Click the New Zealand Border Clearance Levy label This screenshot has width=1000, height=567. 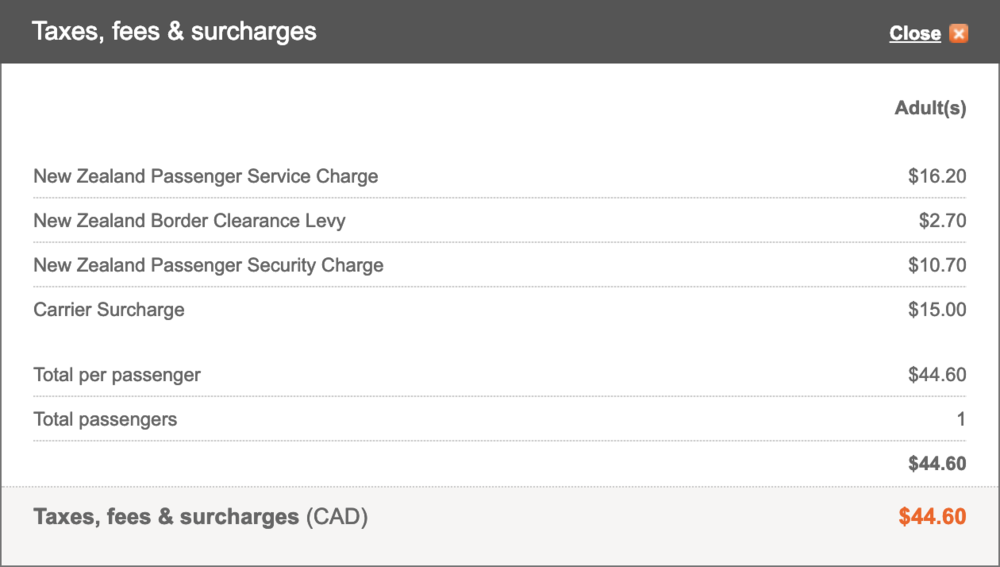click(x=189, y=221)
